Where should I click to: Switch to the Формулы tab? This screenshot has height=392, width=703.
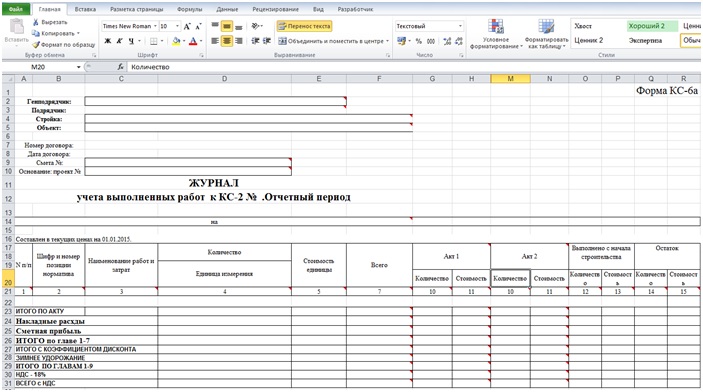[190, 9]
